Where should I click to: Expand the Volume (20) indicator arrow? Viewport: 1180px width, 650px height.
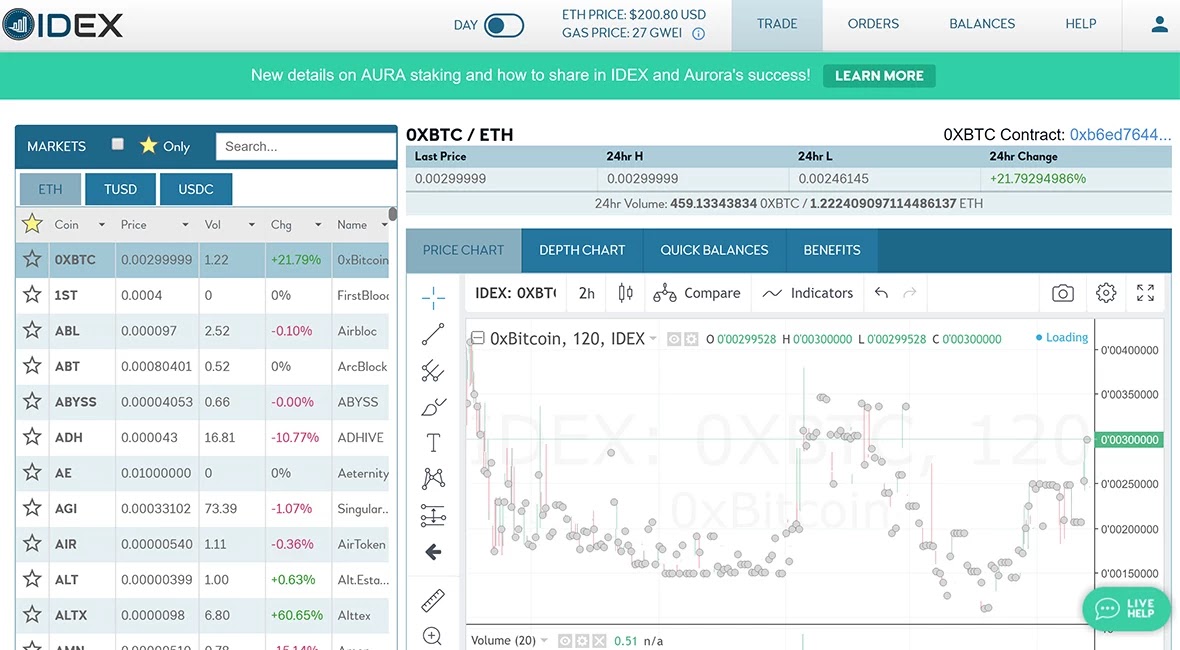click(x=543, y=641)
